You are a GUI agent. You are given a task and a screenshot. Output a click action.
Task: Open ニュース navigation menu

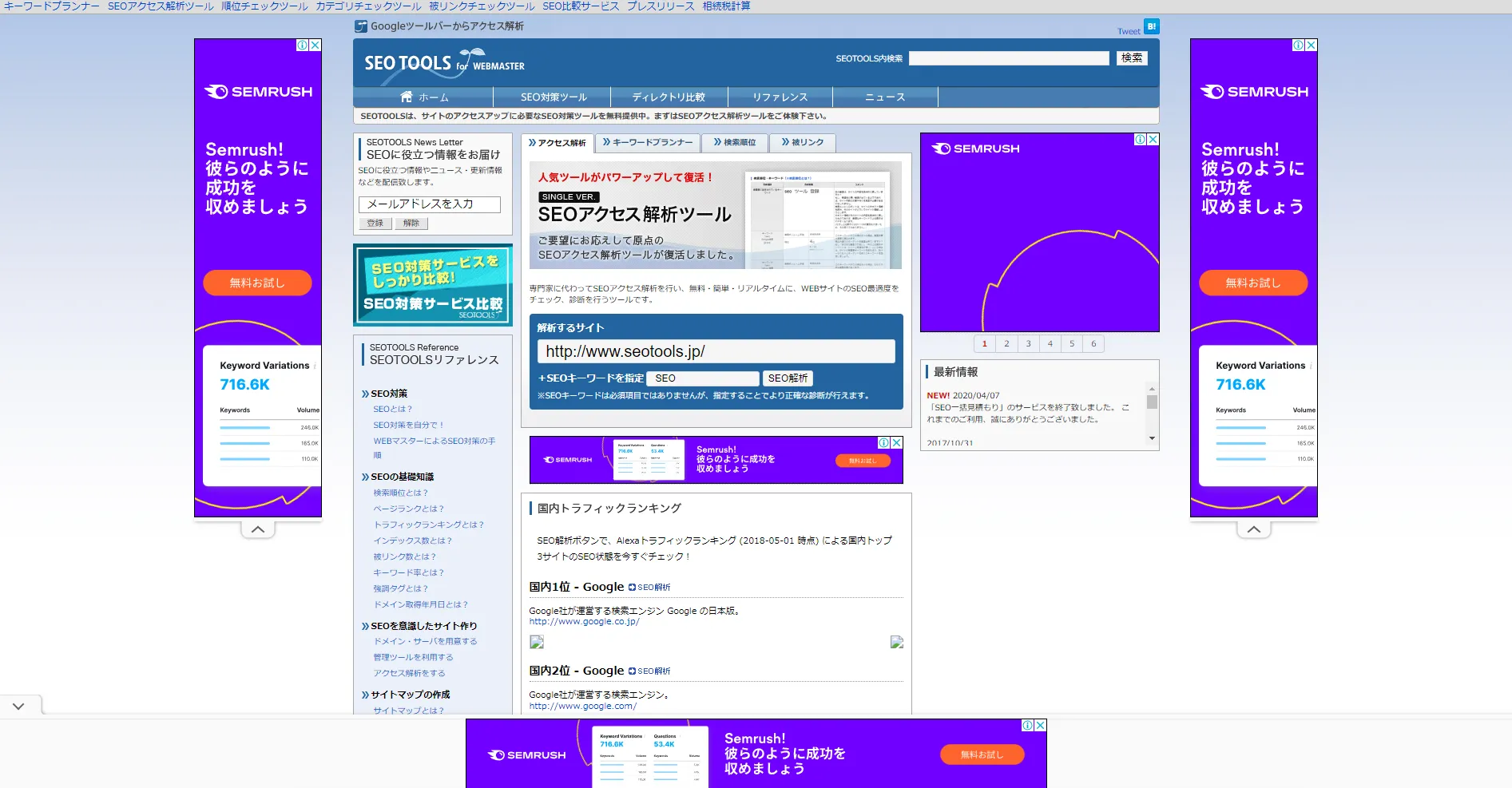885,97
